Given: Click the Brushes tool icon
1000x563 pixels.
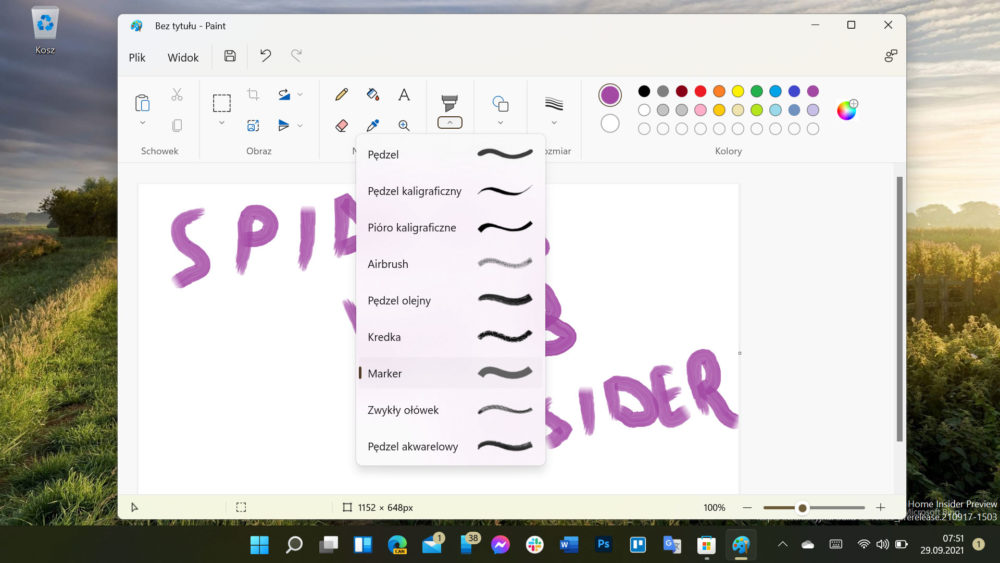Looking at the screenshot, I should coord(450,103).
